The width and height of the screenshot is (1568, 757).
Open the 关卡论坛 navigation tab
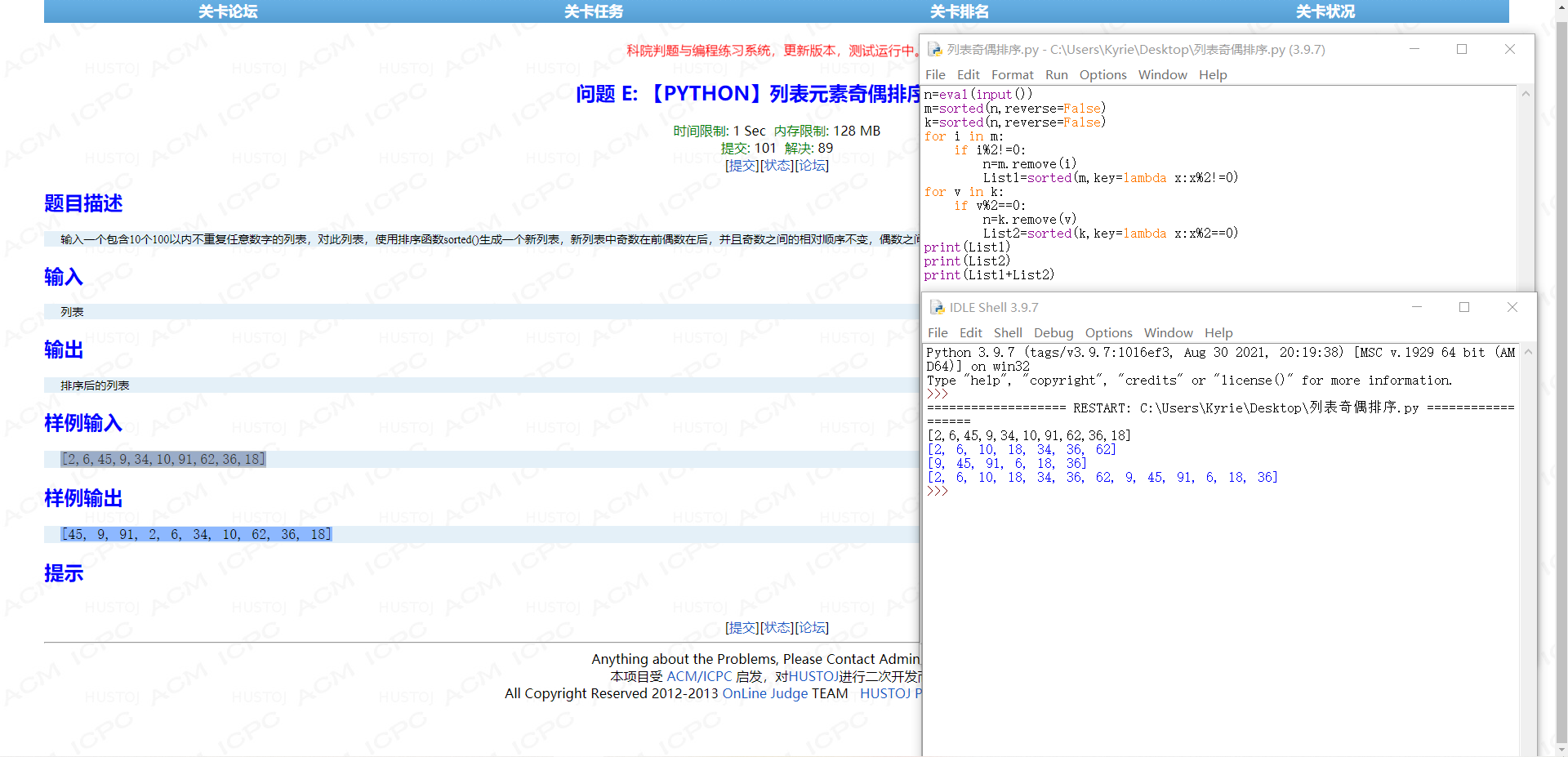click(228, 11)
